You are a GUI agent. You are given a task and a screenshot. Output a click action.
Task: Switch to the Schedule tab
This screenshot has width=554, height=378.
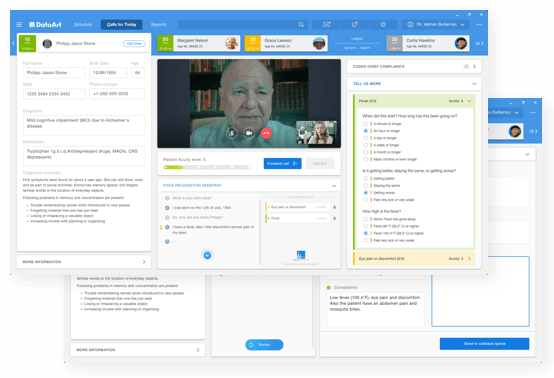pos(83,24)
